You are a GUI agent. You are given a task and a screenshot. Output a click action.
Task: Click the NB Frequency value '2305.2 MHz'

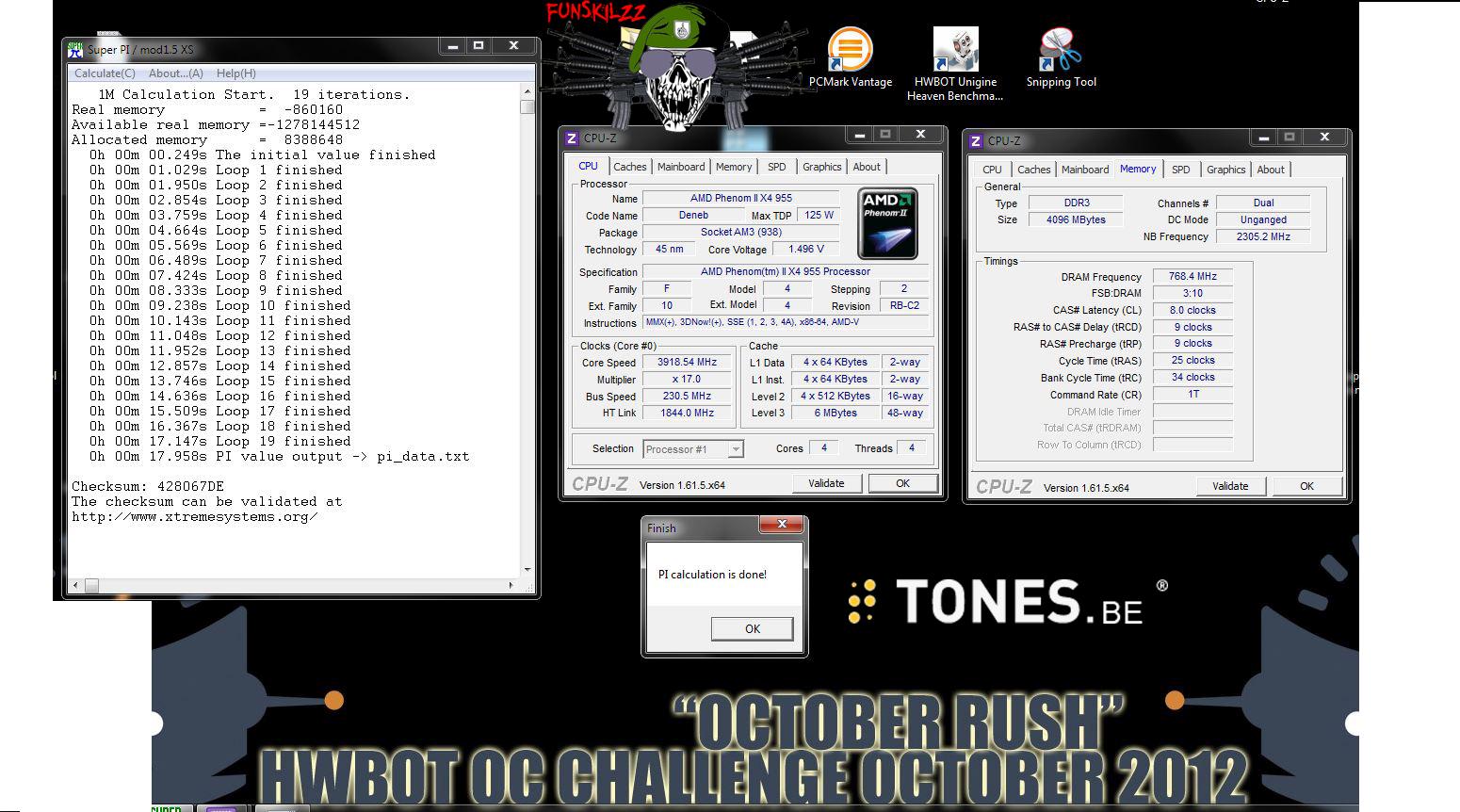coord(1263,237)
